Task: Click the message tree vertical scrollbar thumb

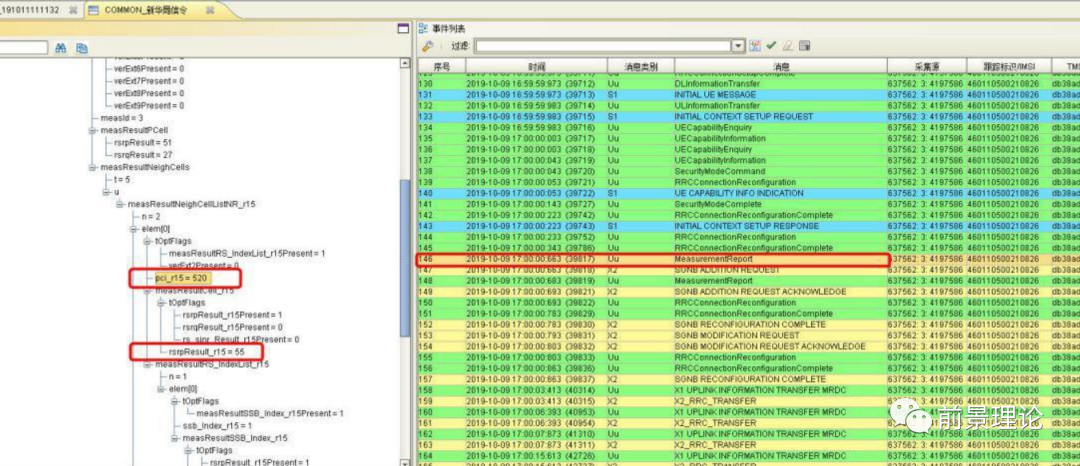Action: click(x=405, y=258)
